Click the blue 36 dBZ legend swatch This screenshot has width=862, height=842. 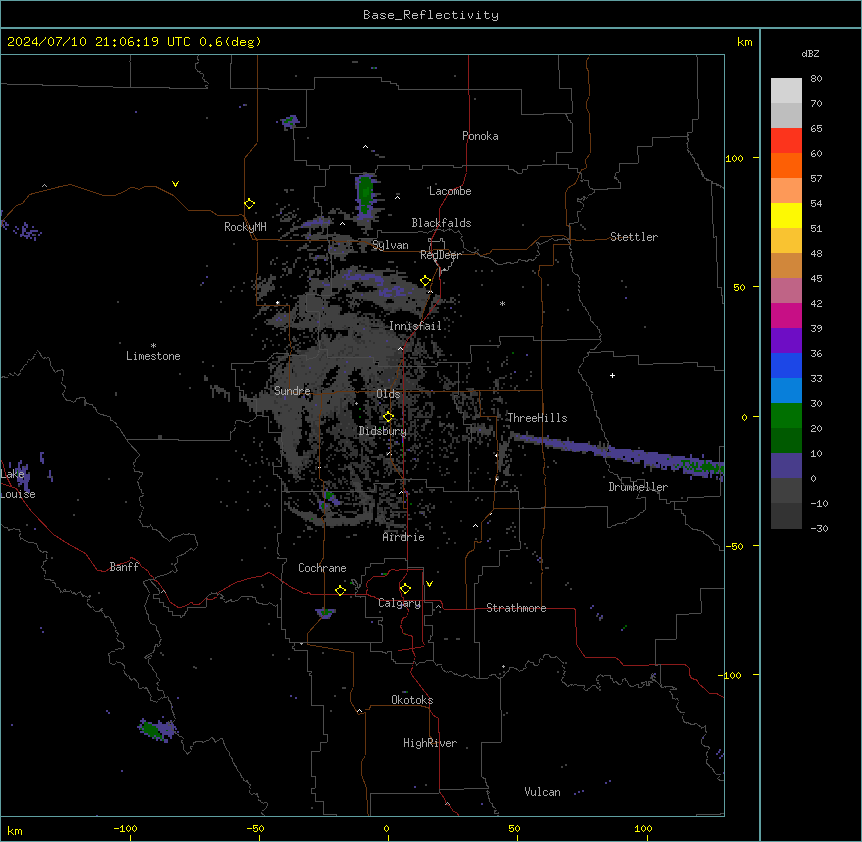(786, 365)
